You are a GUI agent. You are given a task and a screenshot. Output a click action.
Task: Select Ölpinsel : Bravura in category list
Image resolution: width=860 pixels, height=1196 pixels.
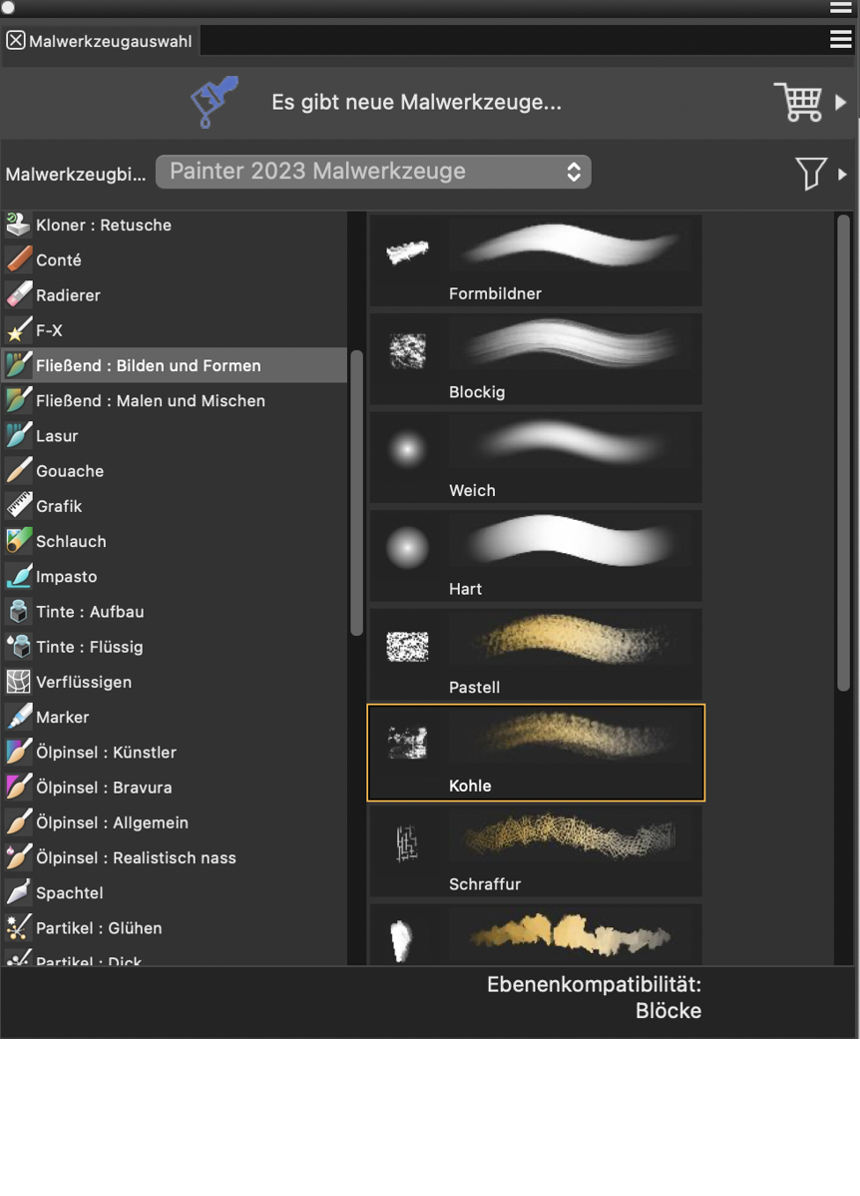click(104, 787)
